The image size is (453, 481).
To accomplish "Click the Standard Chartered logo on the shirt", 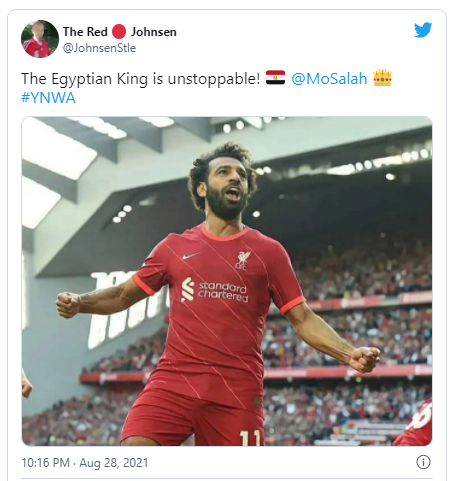I will click(x=214, y=290).
